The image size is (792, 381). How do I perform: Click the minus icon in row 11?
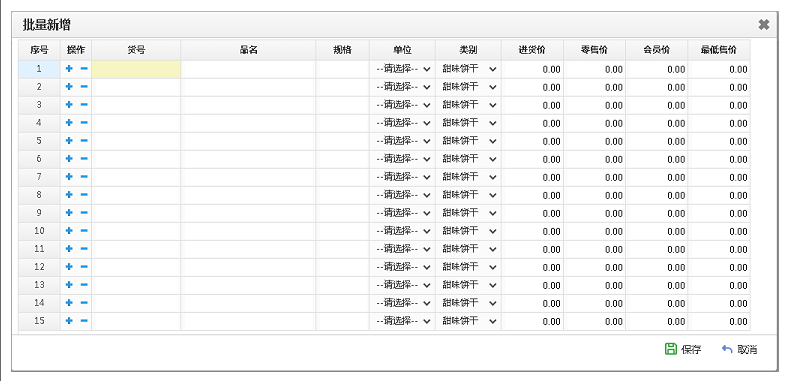(84, 249)
